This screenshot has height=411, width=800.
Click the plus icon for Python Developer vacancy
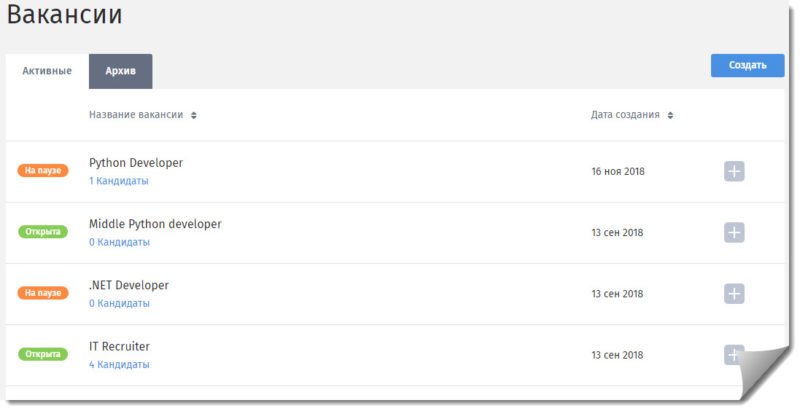tap(734, 171)
